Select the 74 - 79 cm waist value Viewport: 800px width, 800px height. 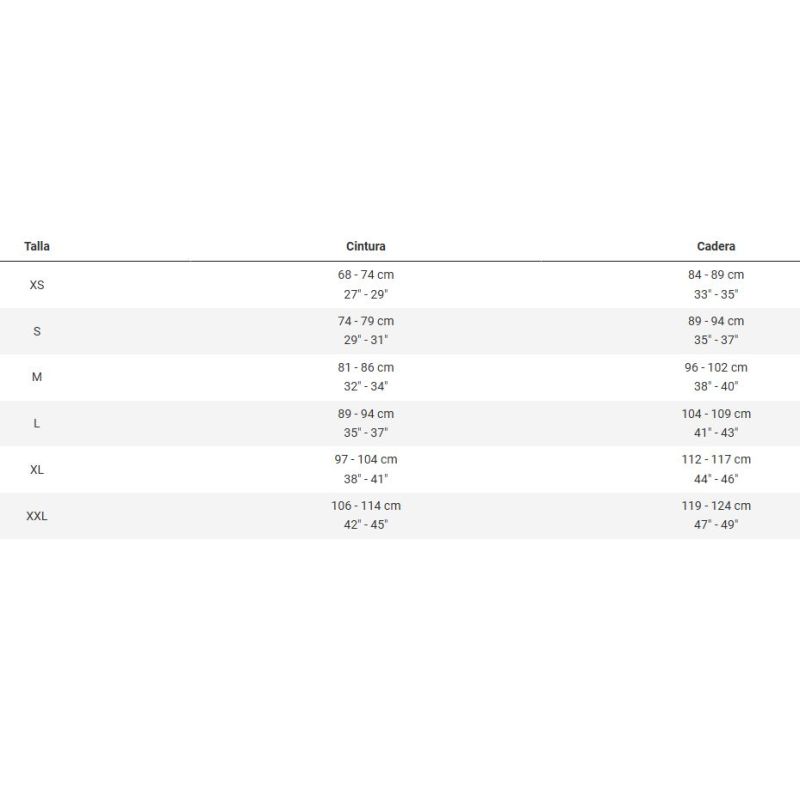point(366,321)
